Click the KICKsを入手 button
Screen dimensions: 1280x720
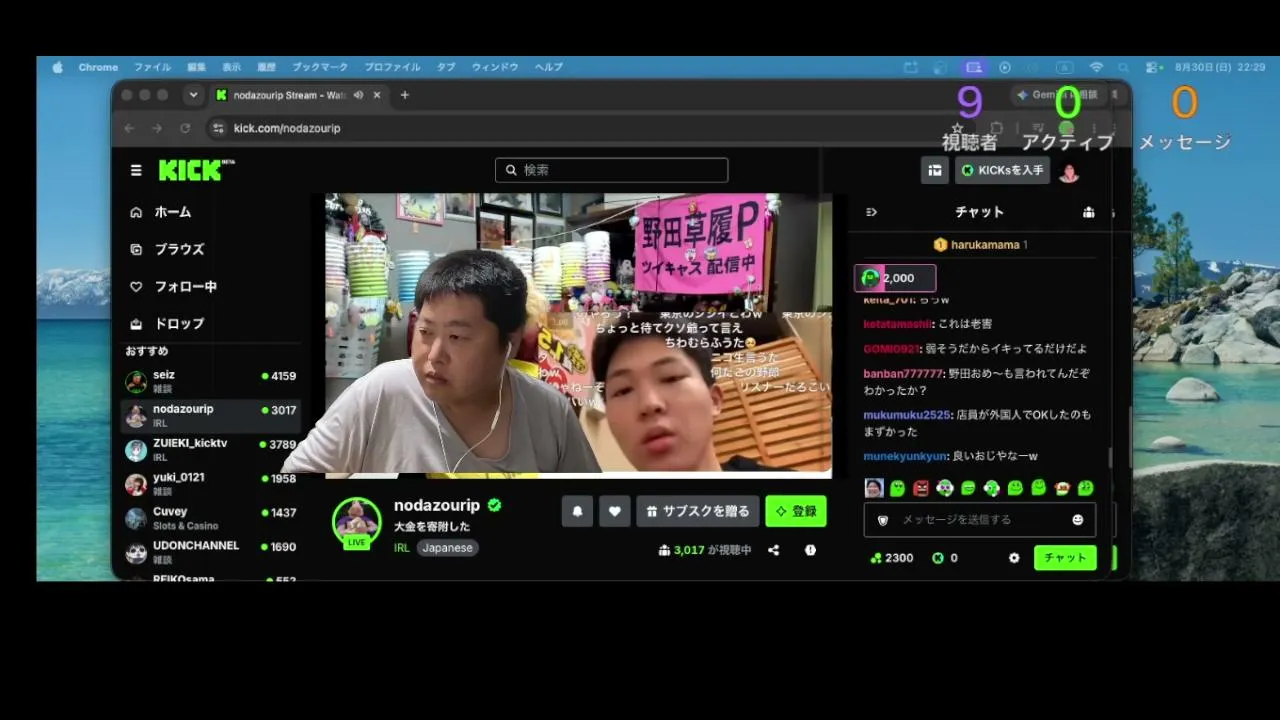pyautogui.click(x=1003, y=170)
